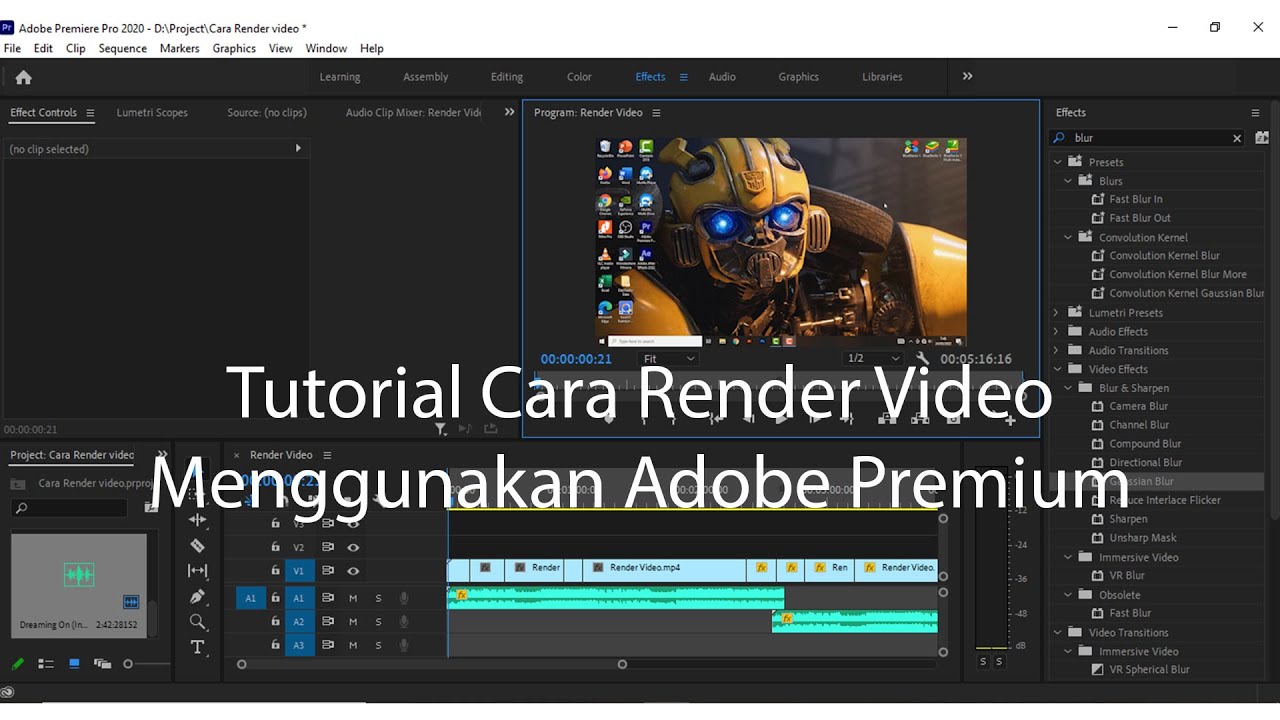The height and width of the screenshot is (720, 1280).
Task: Solo the left audio meter channel
Action: tap(983, 662)
